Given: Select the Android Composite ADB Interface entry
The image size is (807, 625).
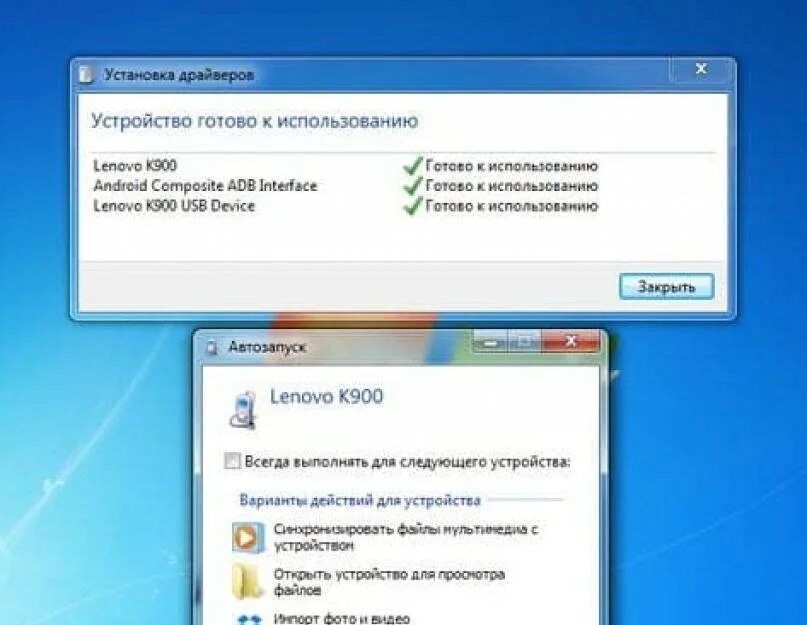Looking at the screenshot, I should pyautogui.click(x=205, y=186).
